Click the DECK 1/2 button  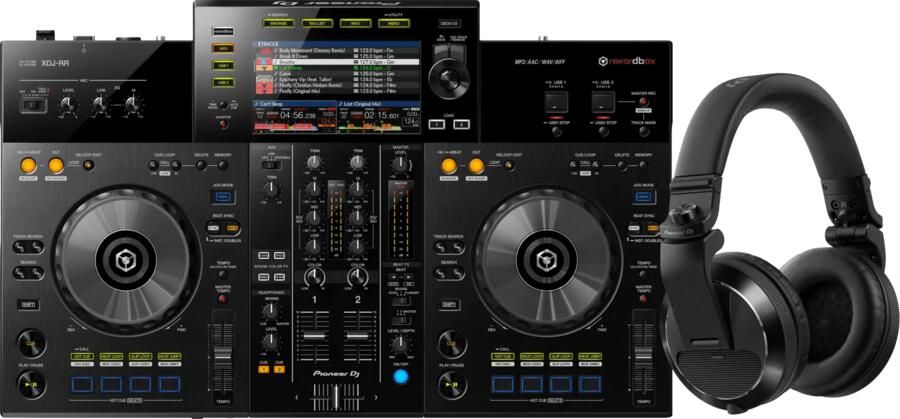click(449, 24)
